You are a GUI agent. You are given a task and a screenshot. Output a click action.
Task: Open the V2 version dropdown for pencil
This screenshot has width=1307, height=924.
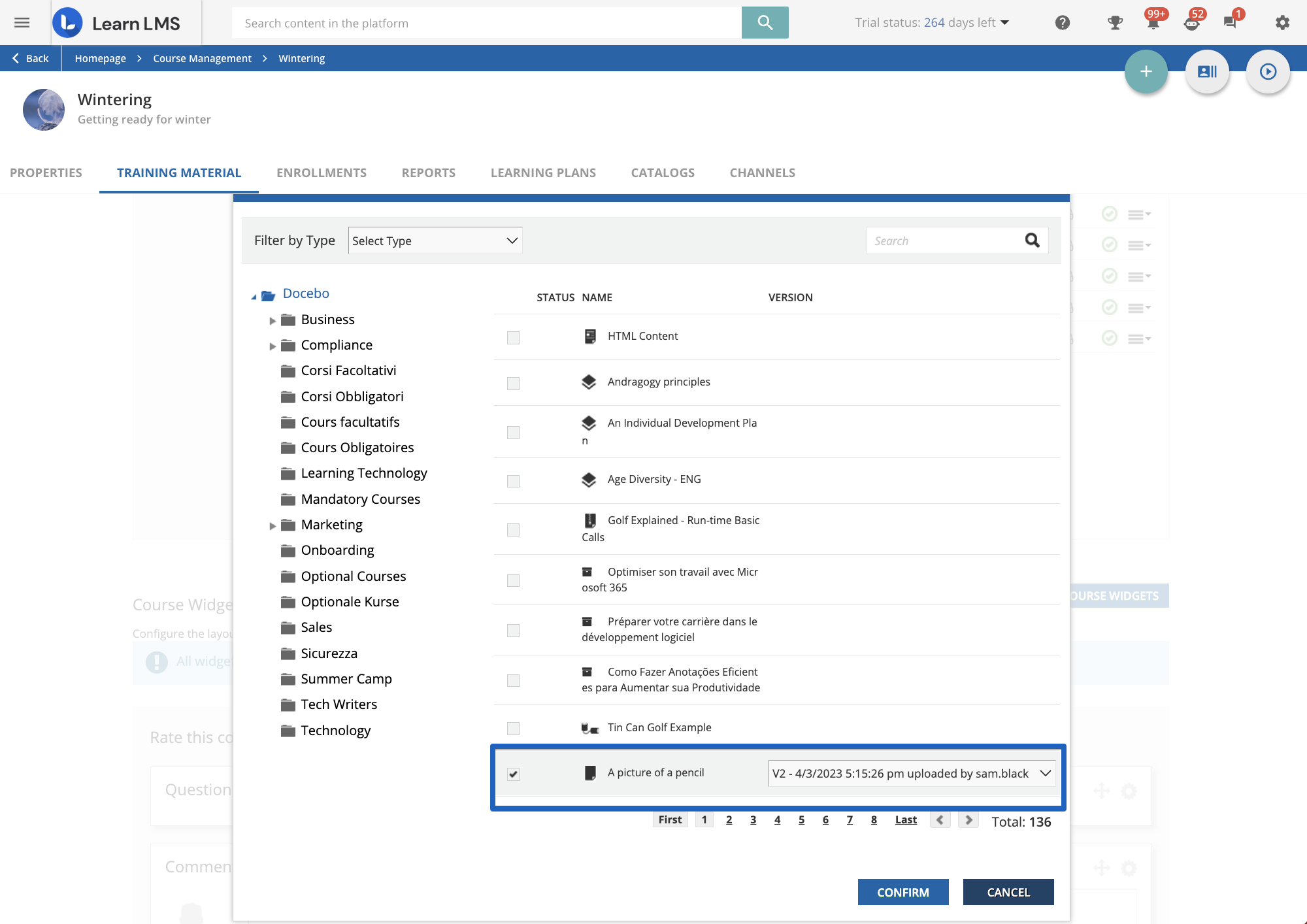point(912,774)
